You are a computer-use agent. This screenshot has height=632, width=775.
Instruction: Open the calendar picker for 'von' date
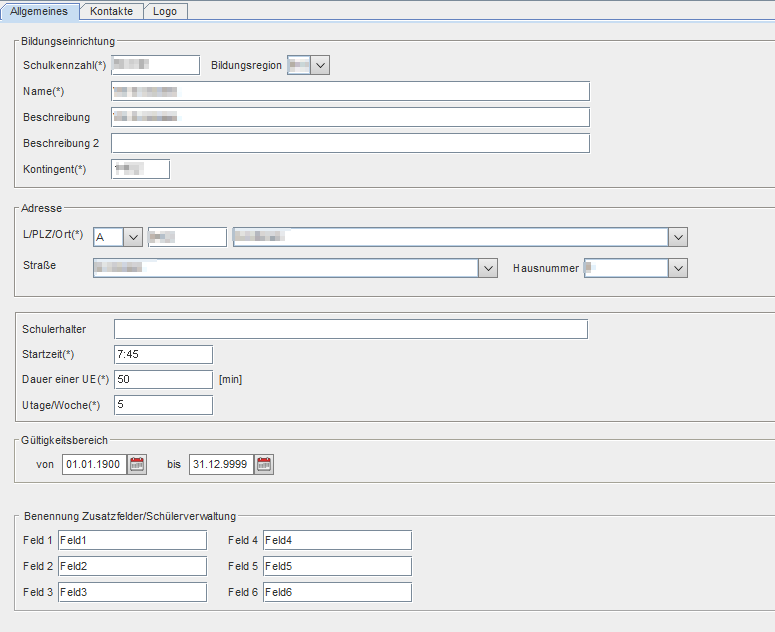pos(137,464)
